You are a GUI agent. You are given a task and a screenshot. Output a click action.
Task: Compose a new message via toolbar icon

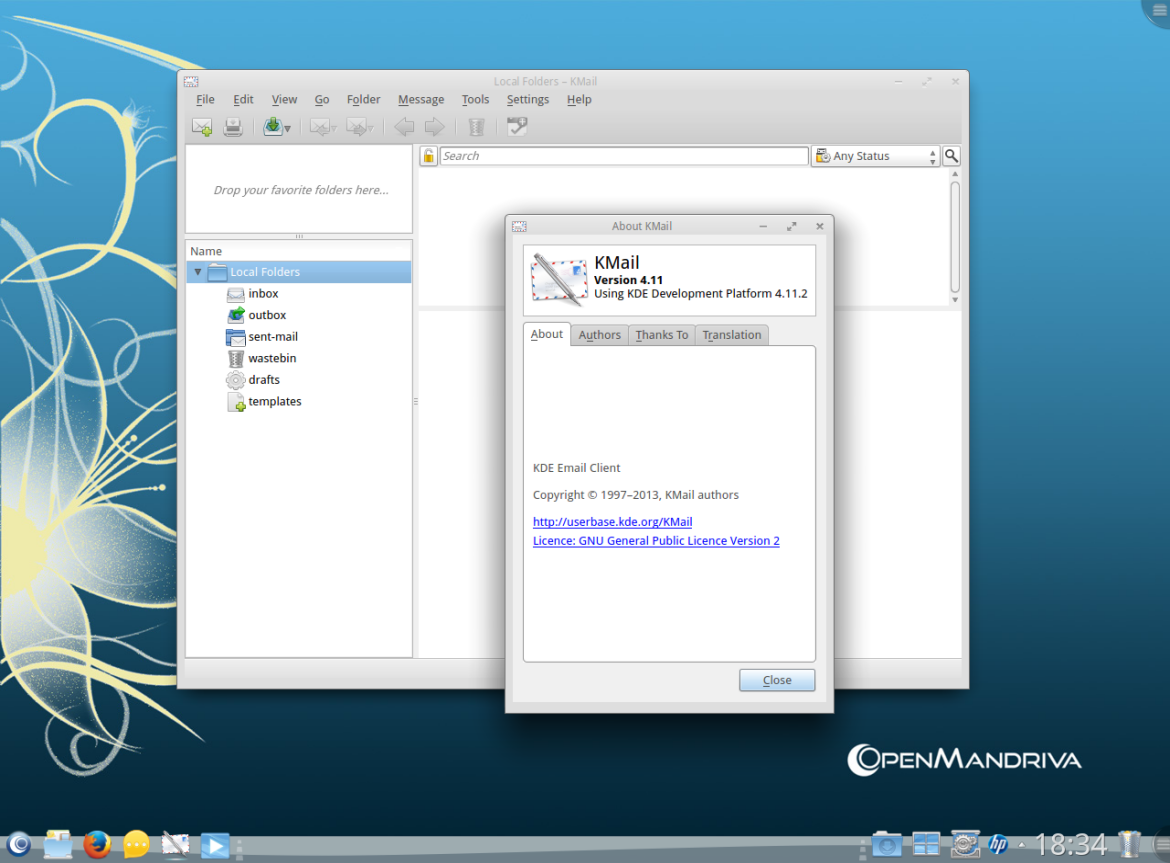pos(201,126)
